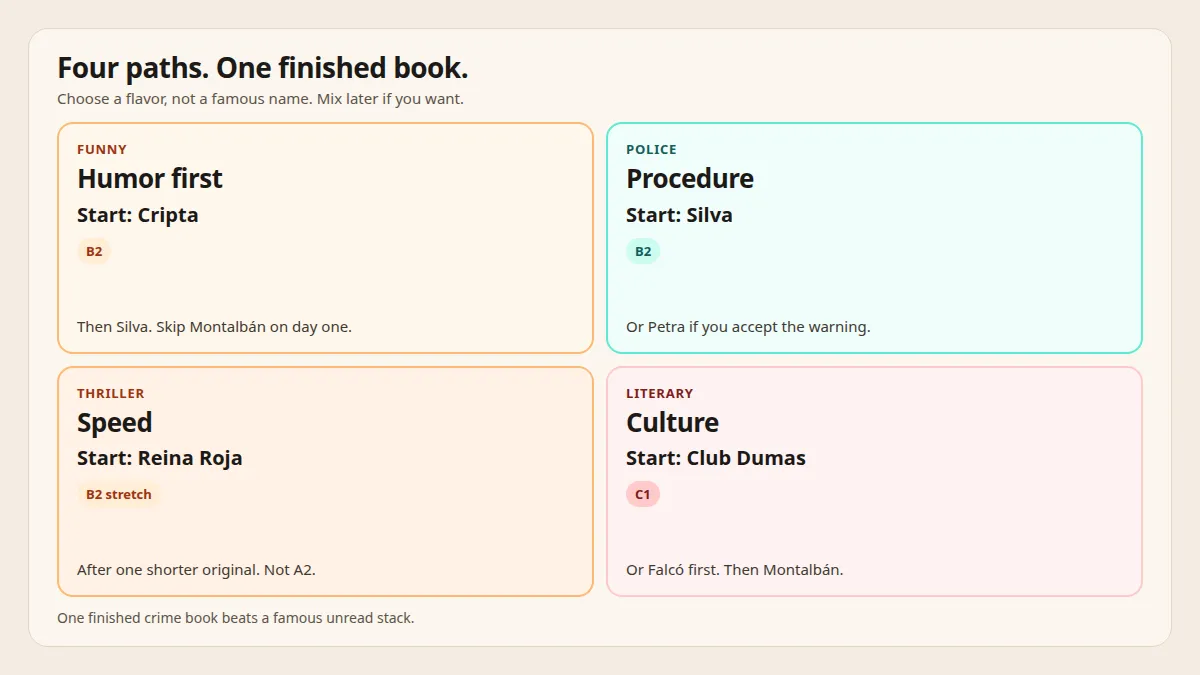
Task: Select the Start: Reina Roja text
Action: (160, 458)
